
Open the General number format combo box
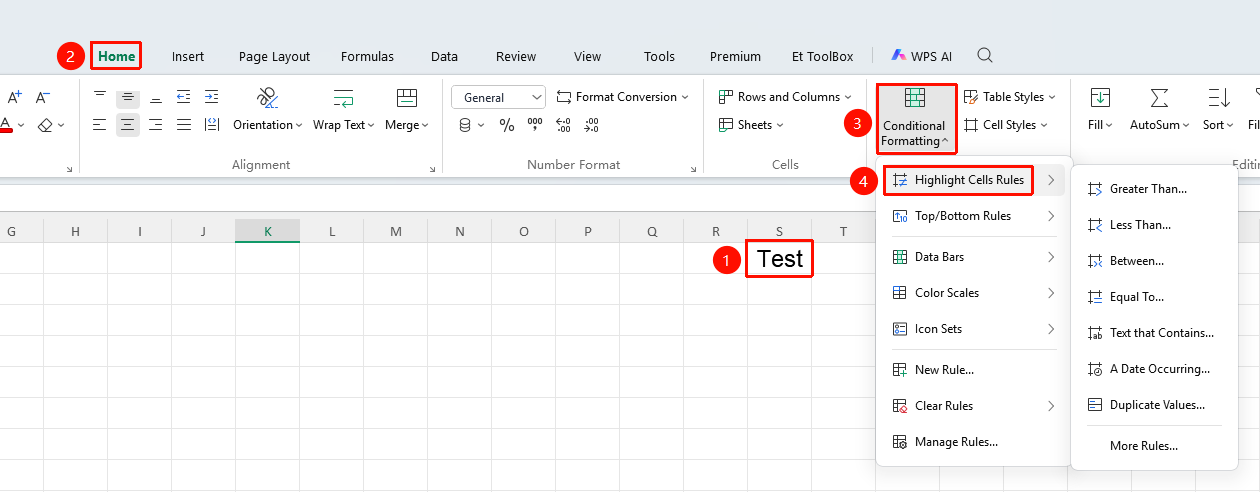pyautogui.click(x=499, y=97)
